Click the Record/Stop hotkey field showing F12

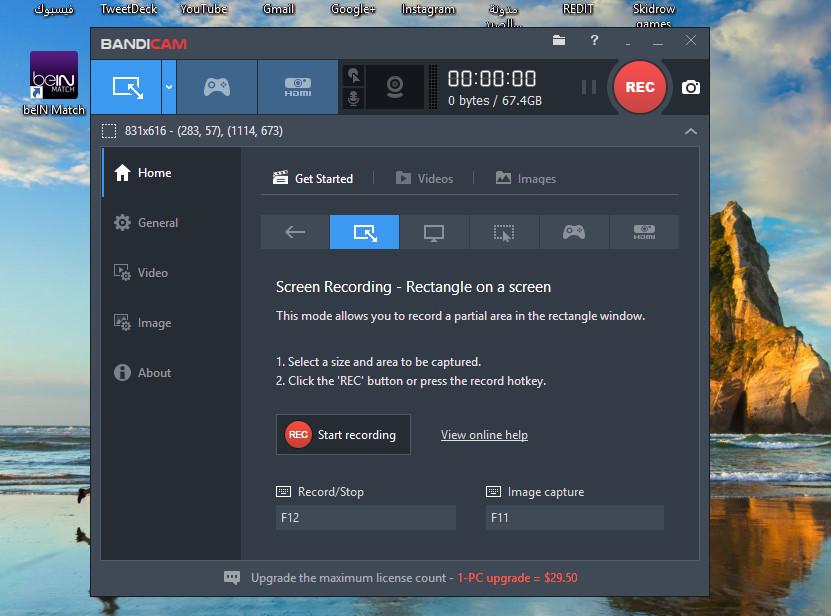click(365, 517)
